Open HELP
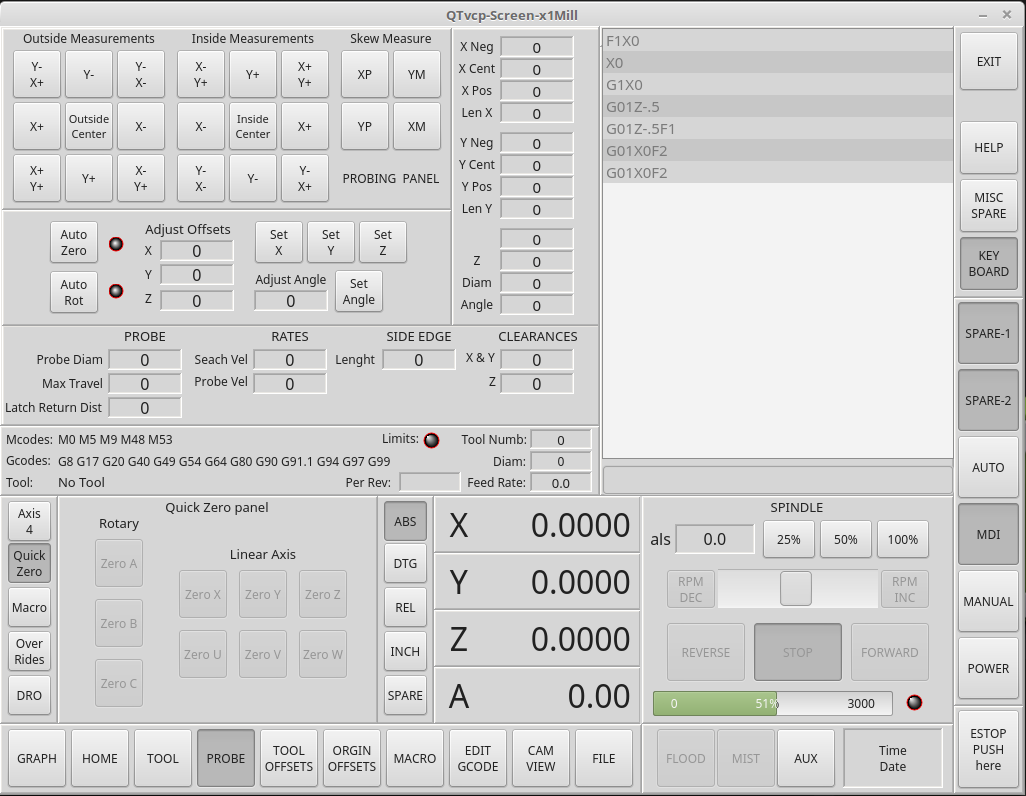1026x796 pixels. click(989, 148)
